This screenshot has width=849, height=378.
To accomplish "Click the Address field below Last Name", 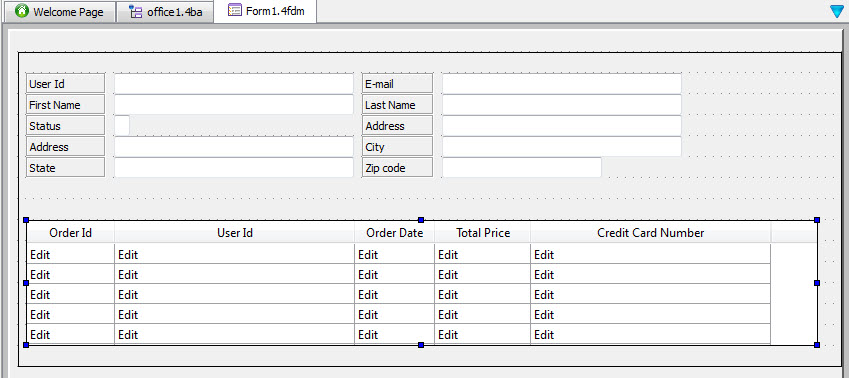I will click(x=561, y=126).
